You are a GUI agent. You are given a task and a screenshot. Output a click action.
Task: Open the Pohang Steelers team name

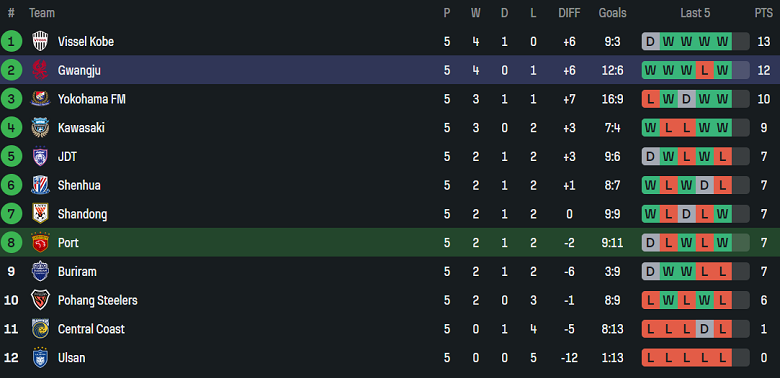pos(98,300)
